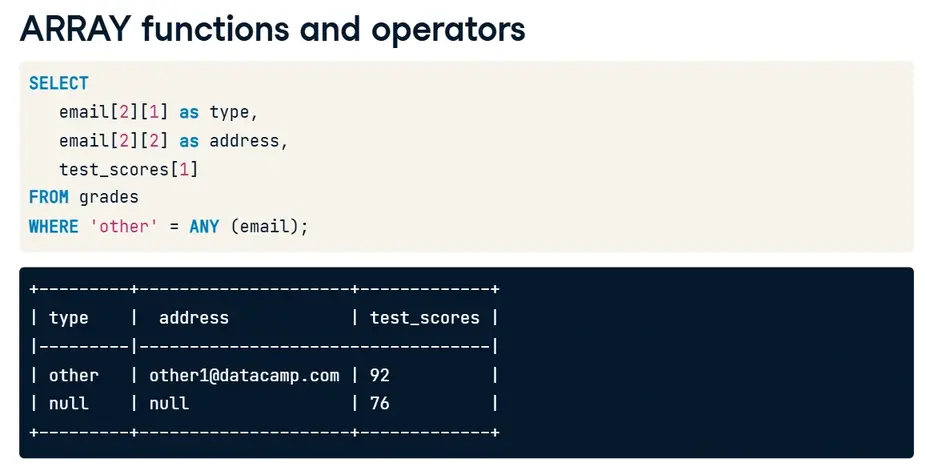Viewport: 926px width, 471px height.
Task: Click the 'other1@datacamp.com' result cell
Action: point(244,376)
